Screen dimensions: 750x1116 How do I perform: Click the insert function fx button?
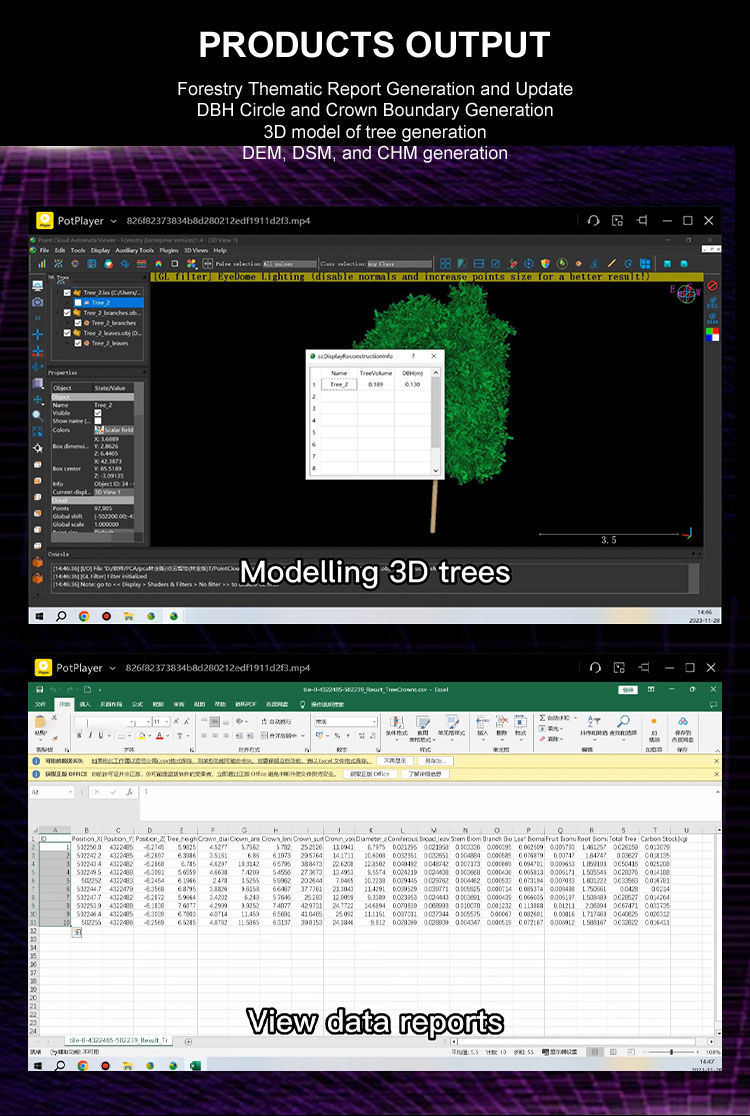click(130, 792)
